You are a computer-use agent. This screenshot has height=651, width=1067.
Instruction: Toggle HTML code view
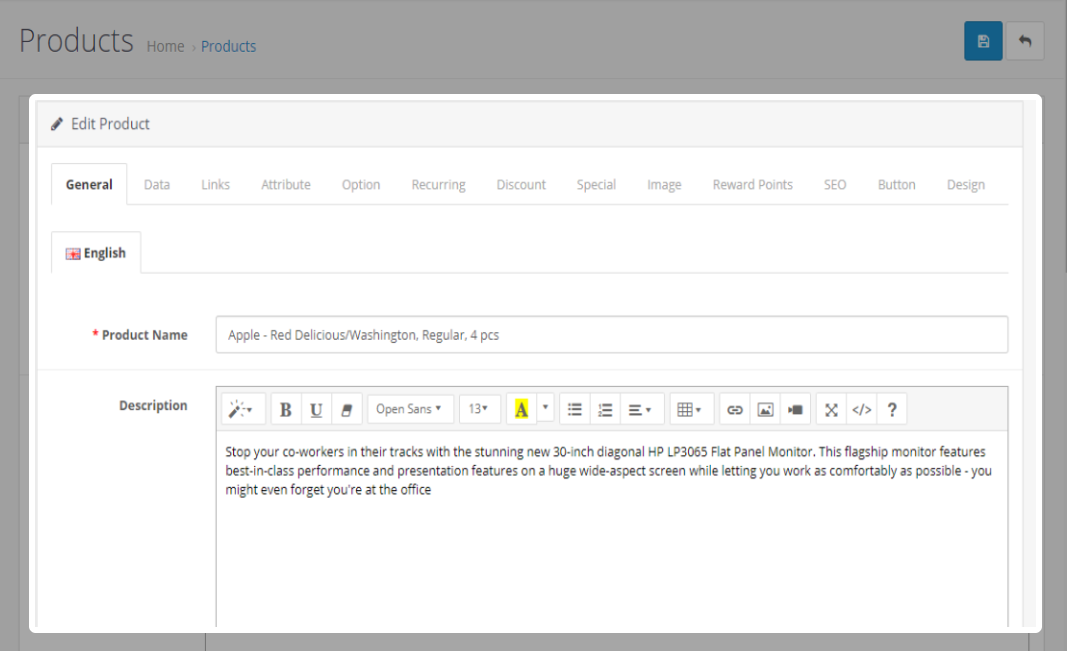click(861, 409)
